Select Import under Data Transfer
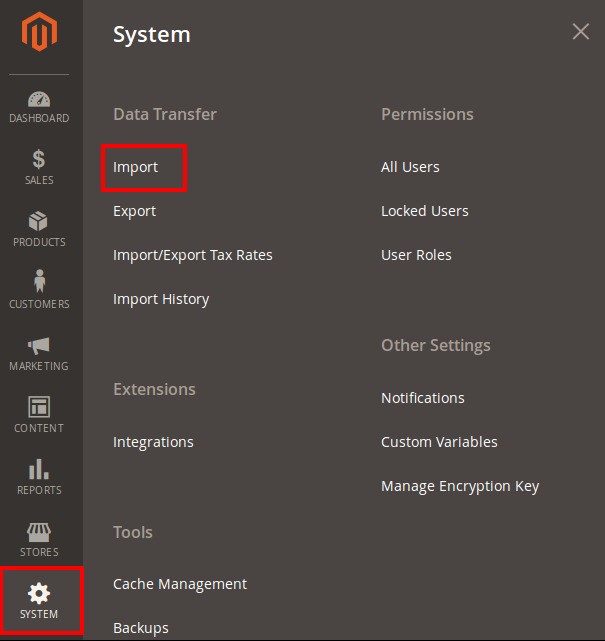The image size is (605, 641). coord(136,167)
